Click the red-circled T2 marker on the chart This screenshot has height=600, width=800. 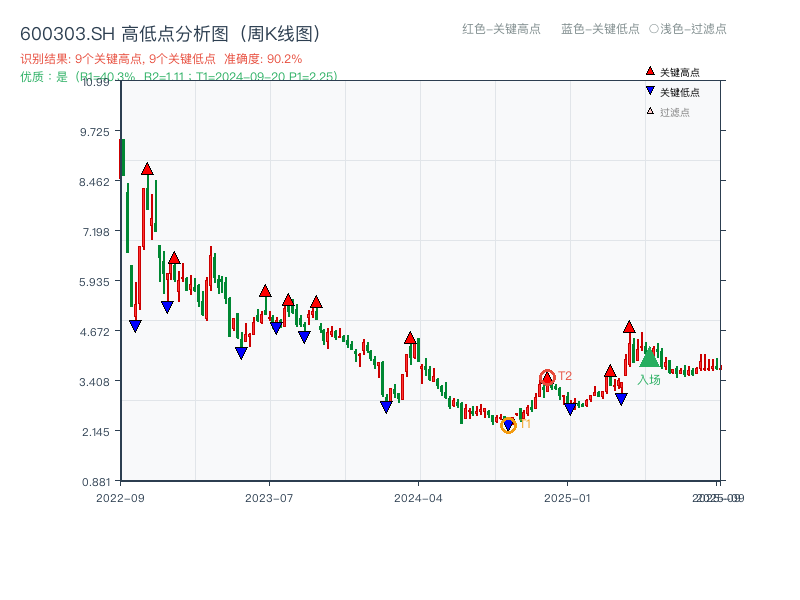548,376
